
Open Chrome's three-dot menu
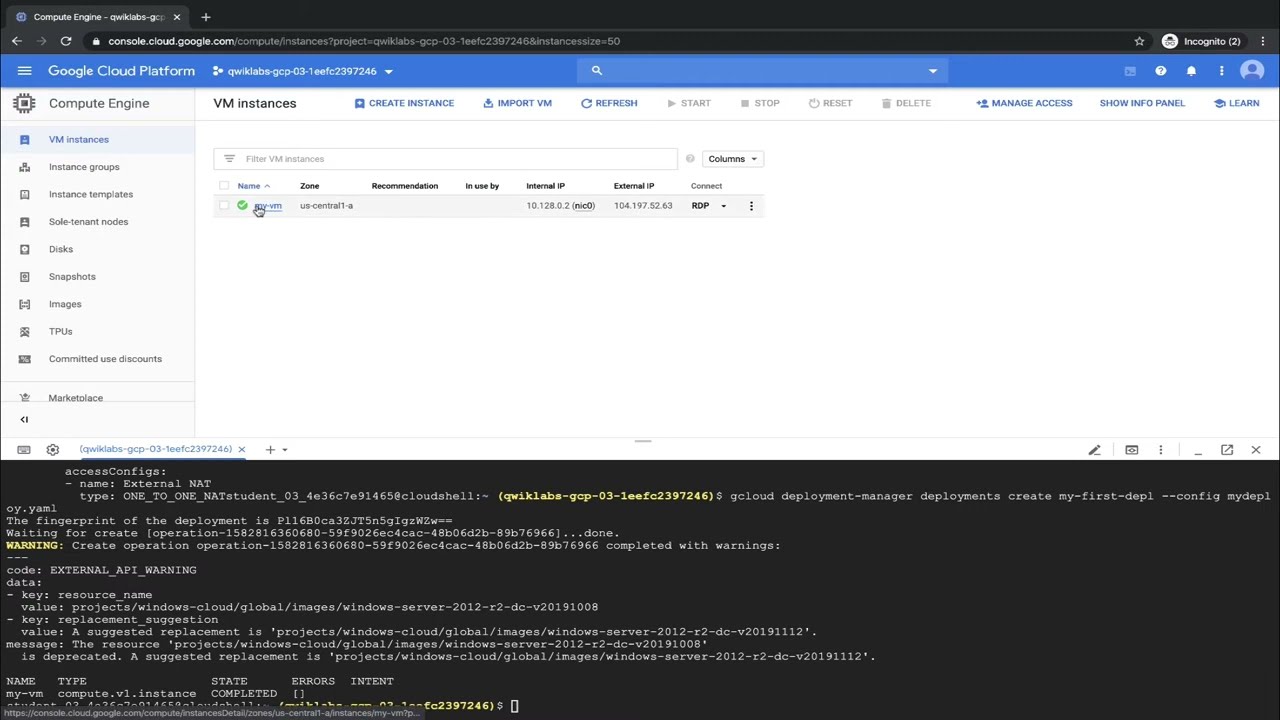(1263, 41)
